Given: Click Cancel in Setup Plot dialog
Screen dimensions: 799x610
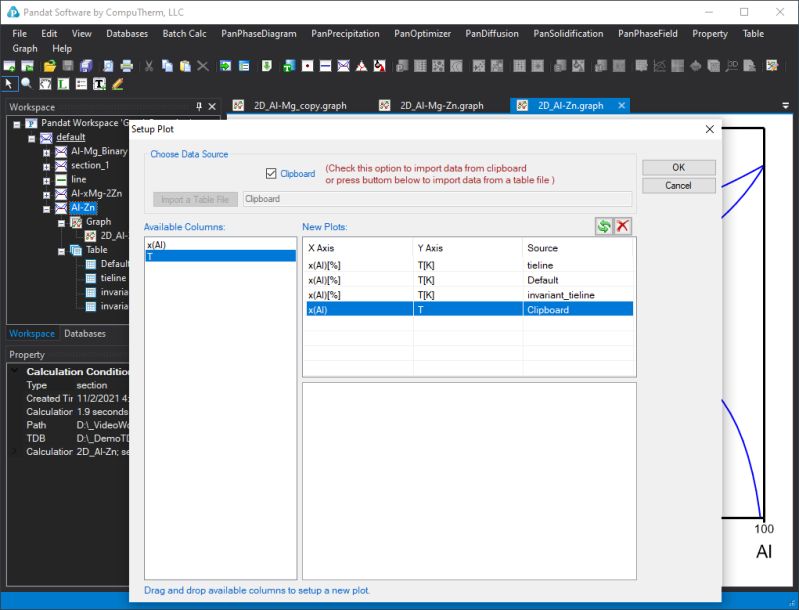Looking at the screenshot, I should coord(678,185).
